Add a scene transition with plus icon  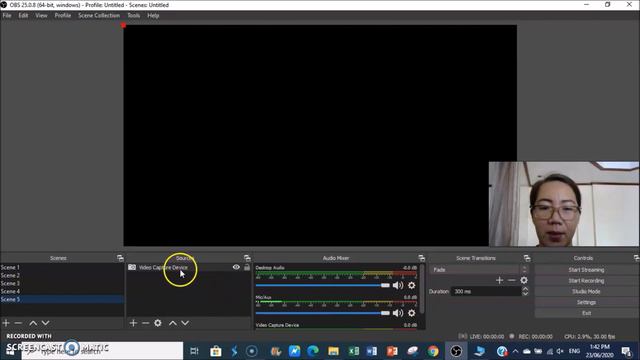pyautogui.click(x=500, y=280)
